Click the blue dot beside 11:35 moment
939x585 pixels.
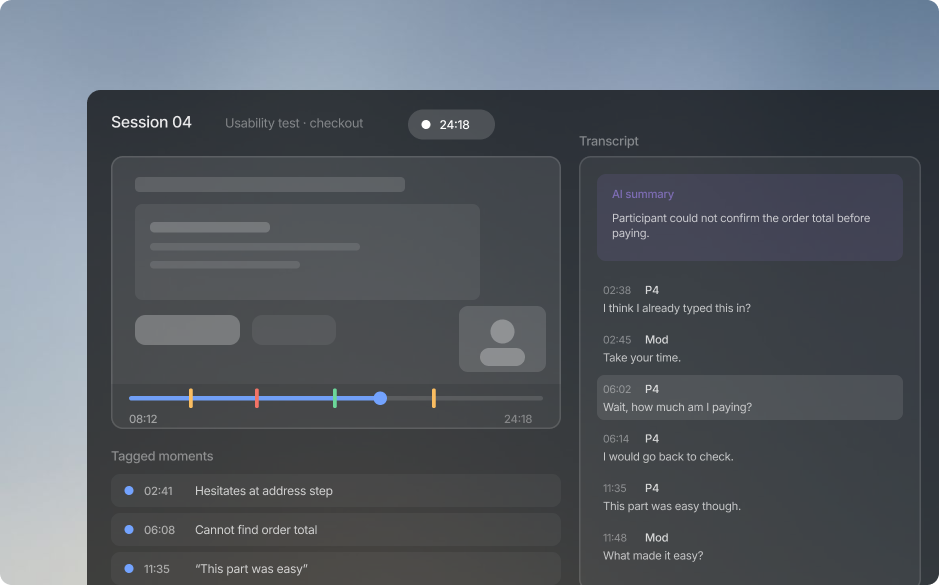129,568
